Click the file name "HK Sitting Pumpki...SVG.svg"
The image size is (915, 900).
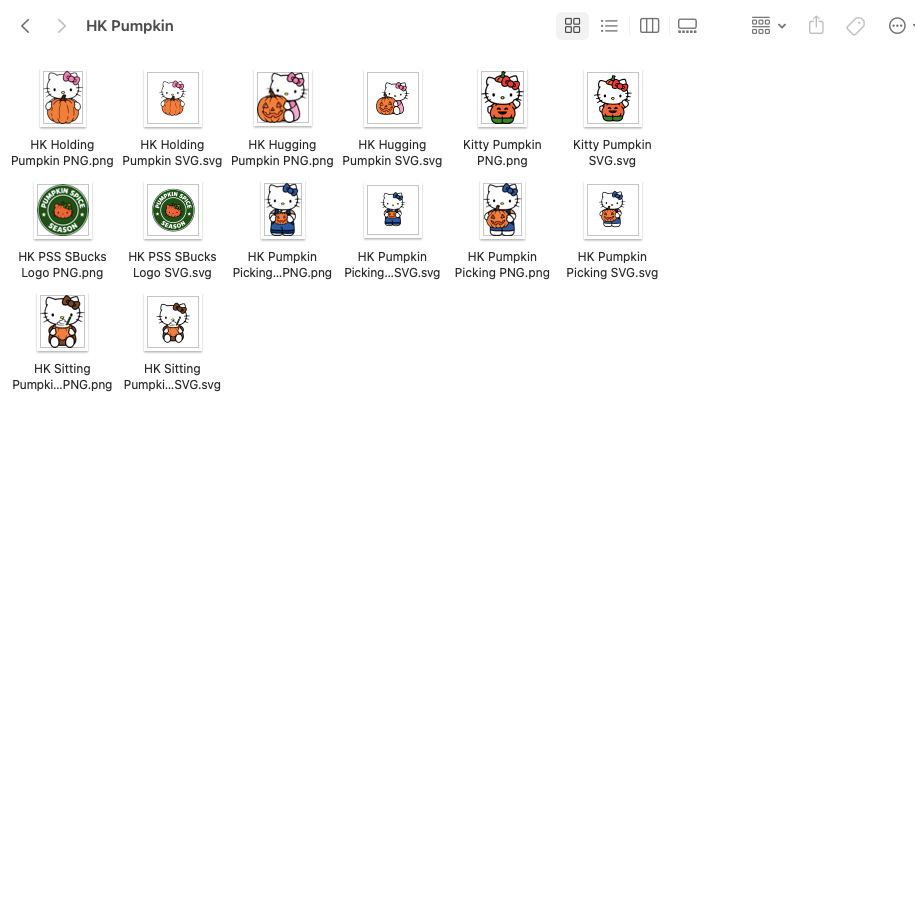(172, 377)
